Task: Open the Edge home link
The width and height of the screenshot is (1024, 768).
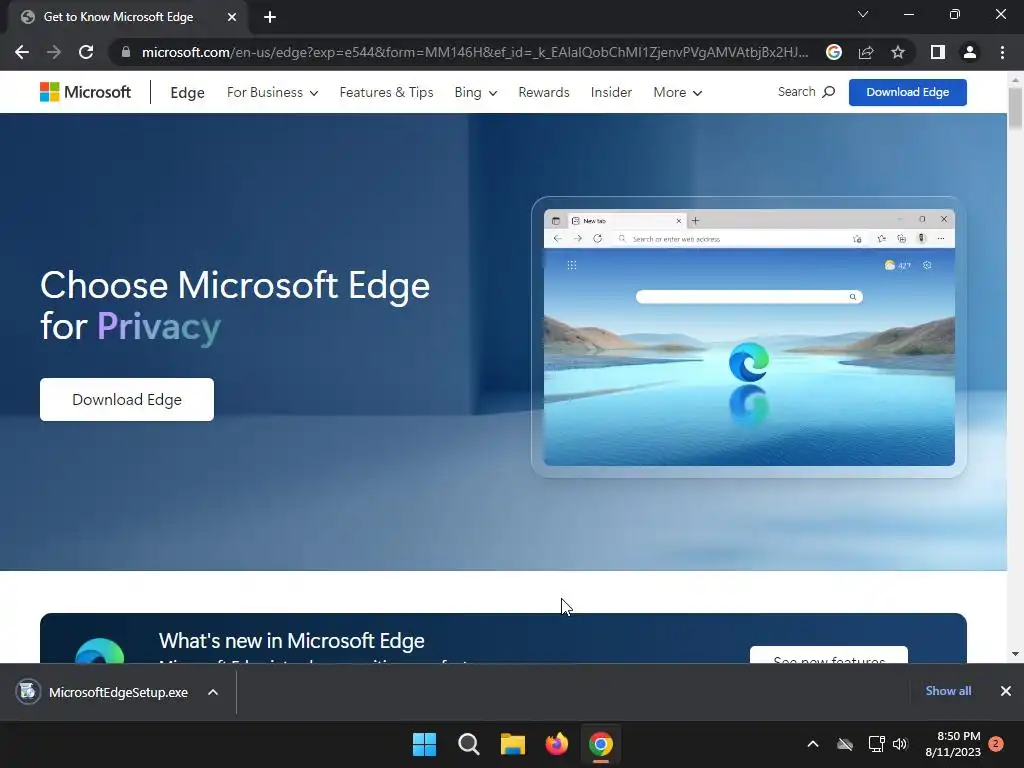Action: click(x=187, y=93)
